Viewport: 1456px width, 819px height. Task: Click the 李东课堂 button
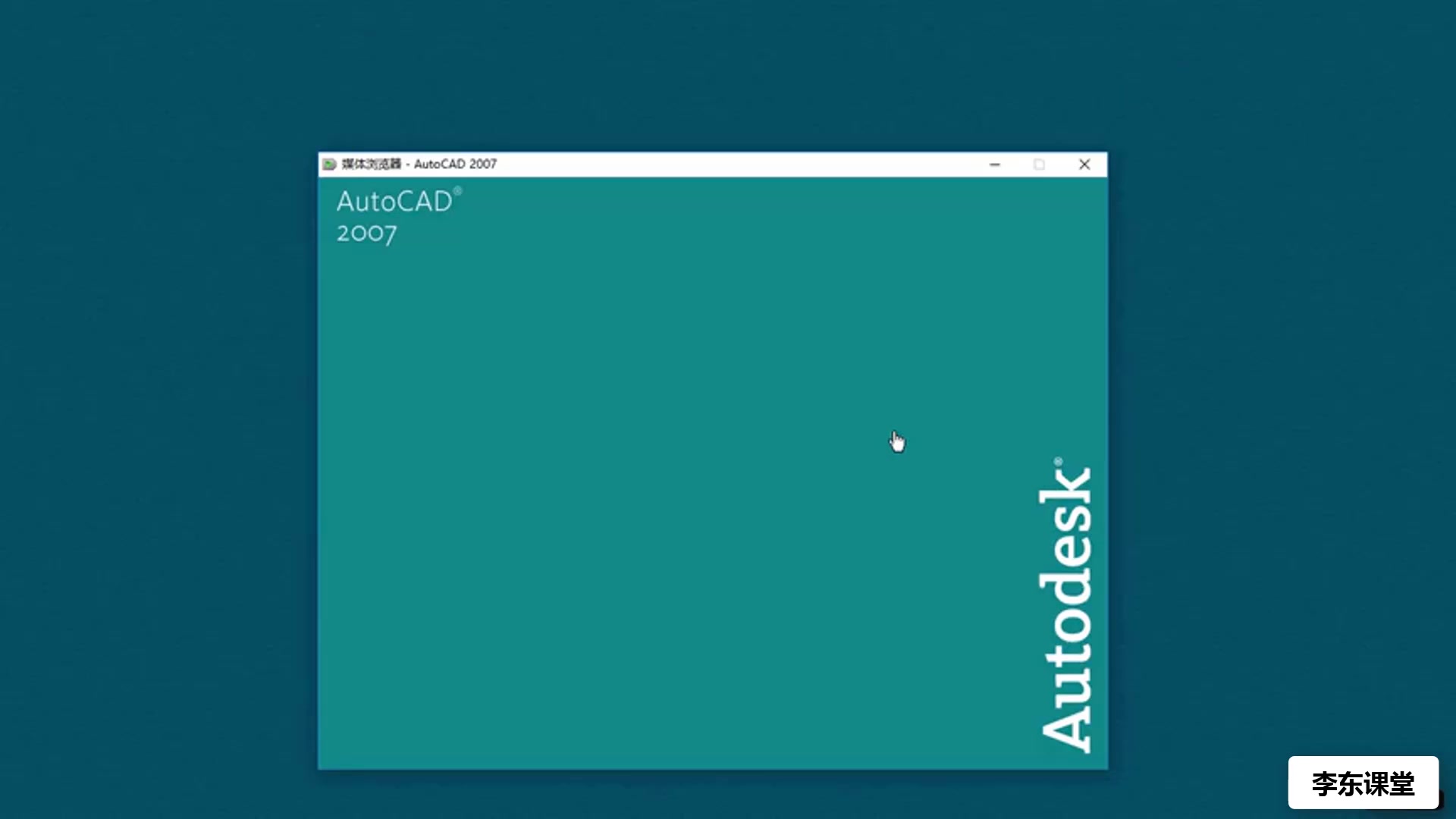tap(1363, 783)
